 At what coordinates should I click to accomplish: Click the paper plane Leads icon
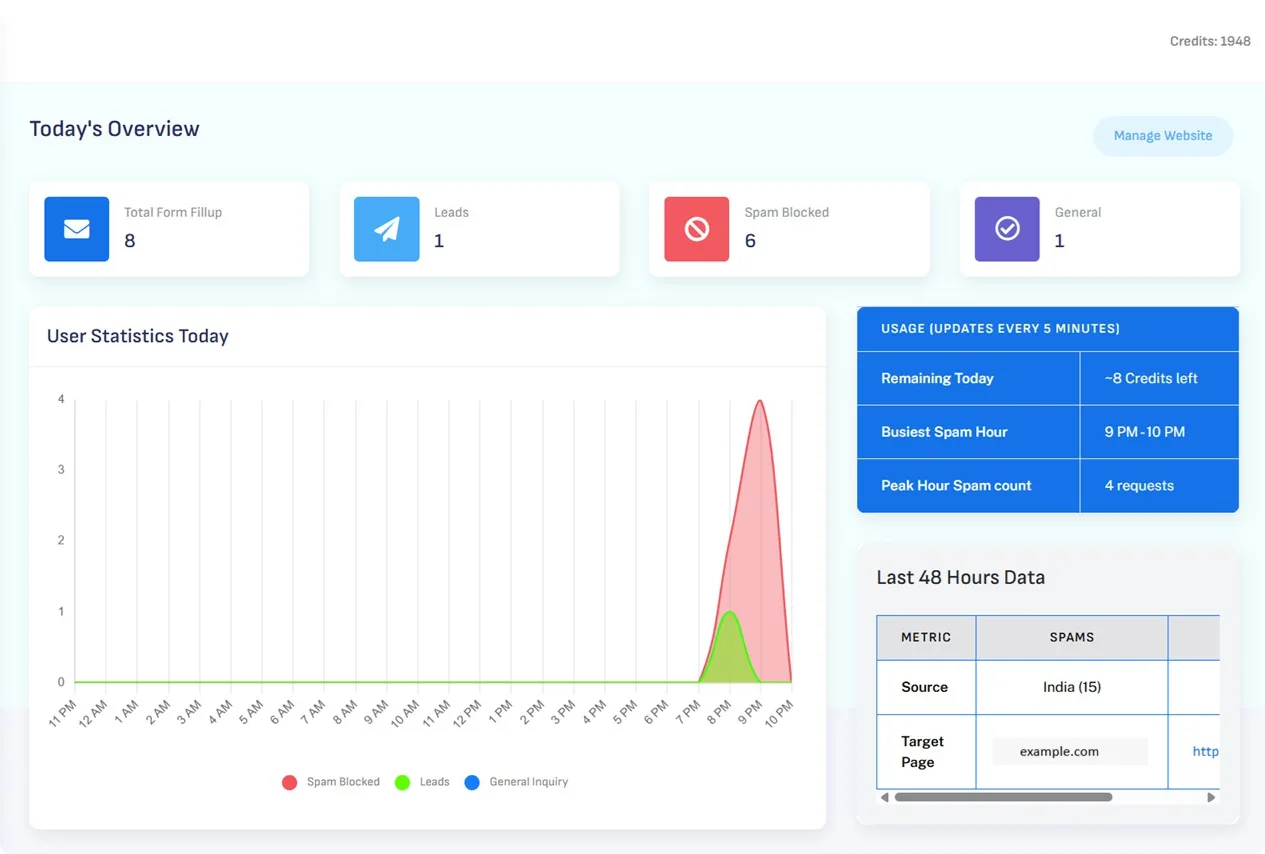coord(387,229)
